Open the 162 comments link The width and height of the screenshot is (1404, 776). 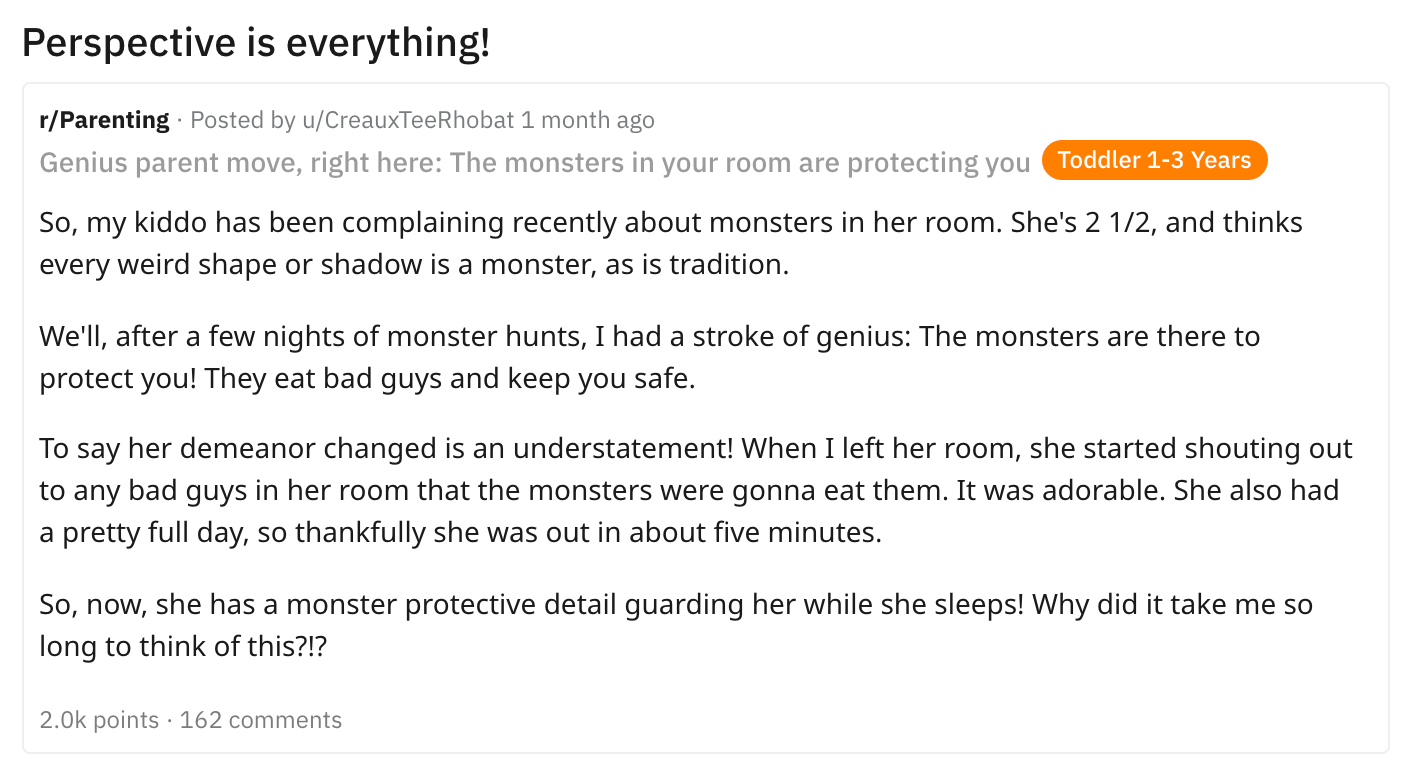260,720
